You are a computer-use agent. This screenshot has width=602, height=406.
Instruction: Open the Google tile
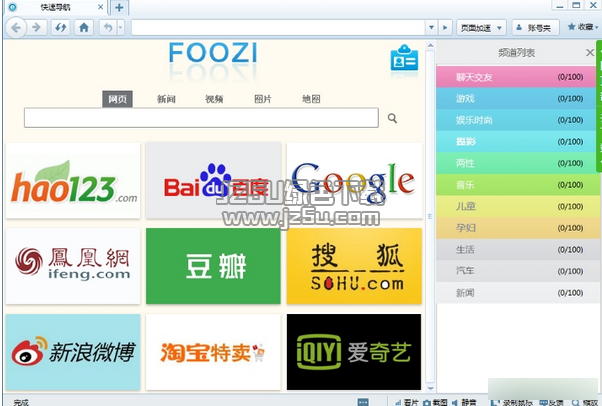[354, 181]
